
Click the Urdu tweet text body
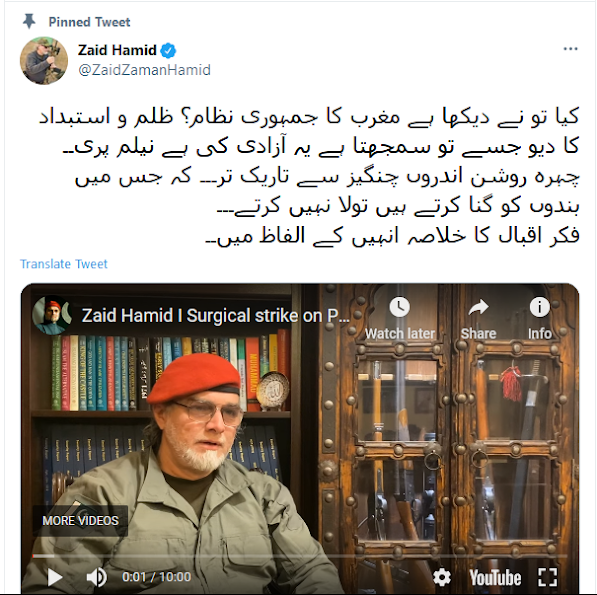(309, 175)
